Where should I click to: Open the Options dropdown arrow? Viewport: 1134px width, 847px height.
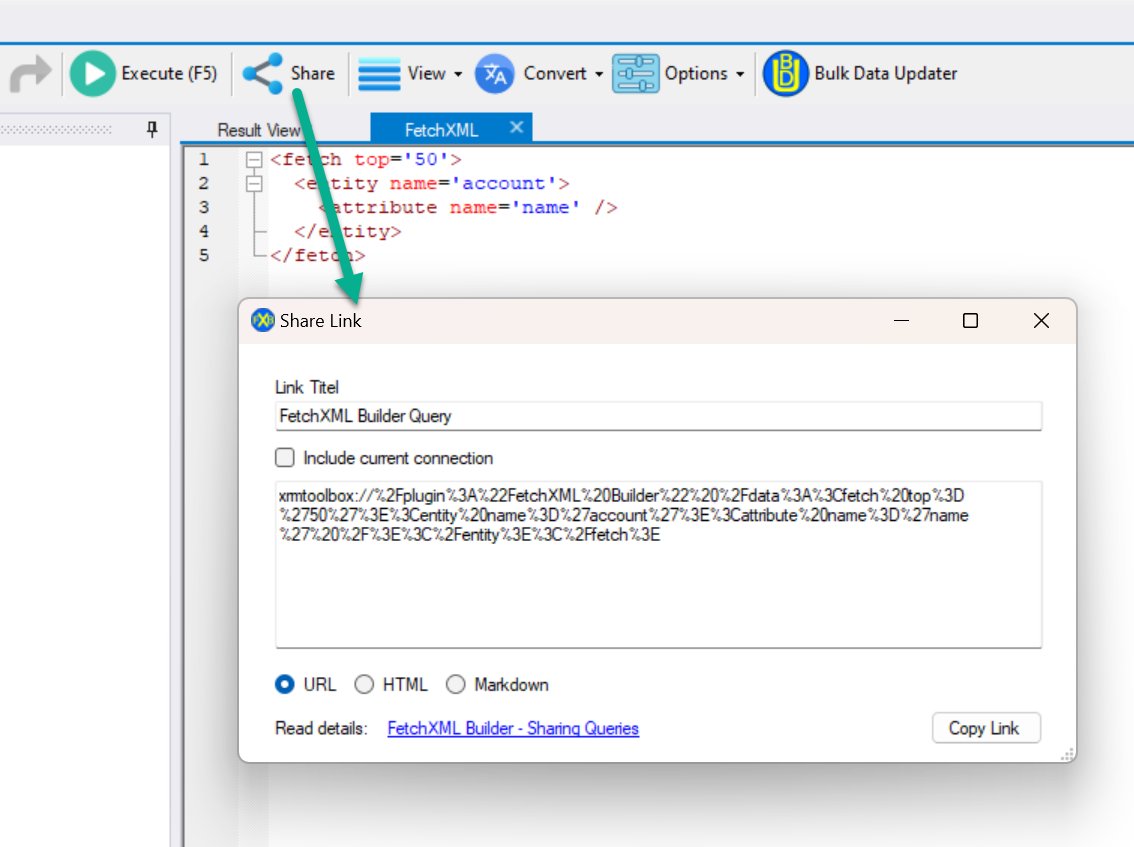coord(740,75)
